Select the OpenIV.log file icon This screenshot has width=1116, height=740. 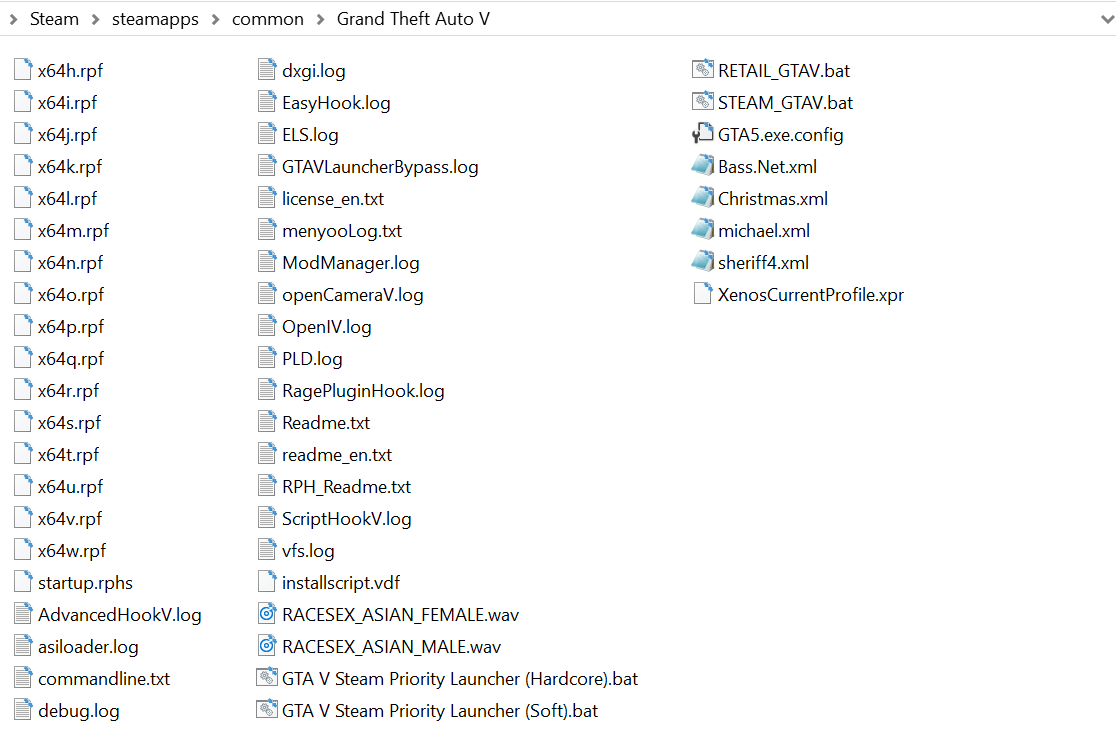coord(267,326)
